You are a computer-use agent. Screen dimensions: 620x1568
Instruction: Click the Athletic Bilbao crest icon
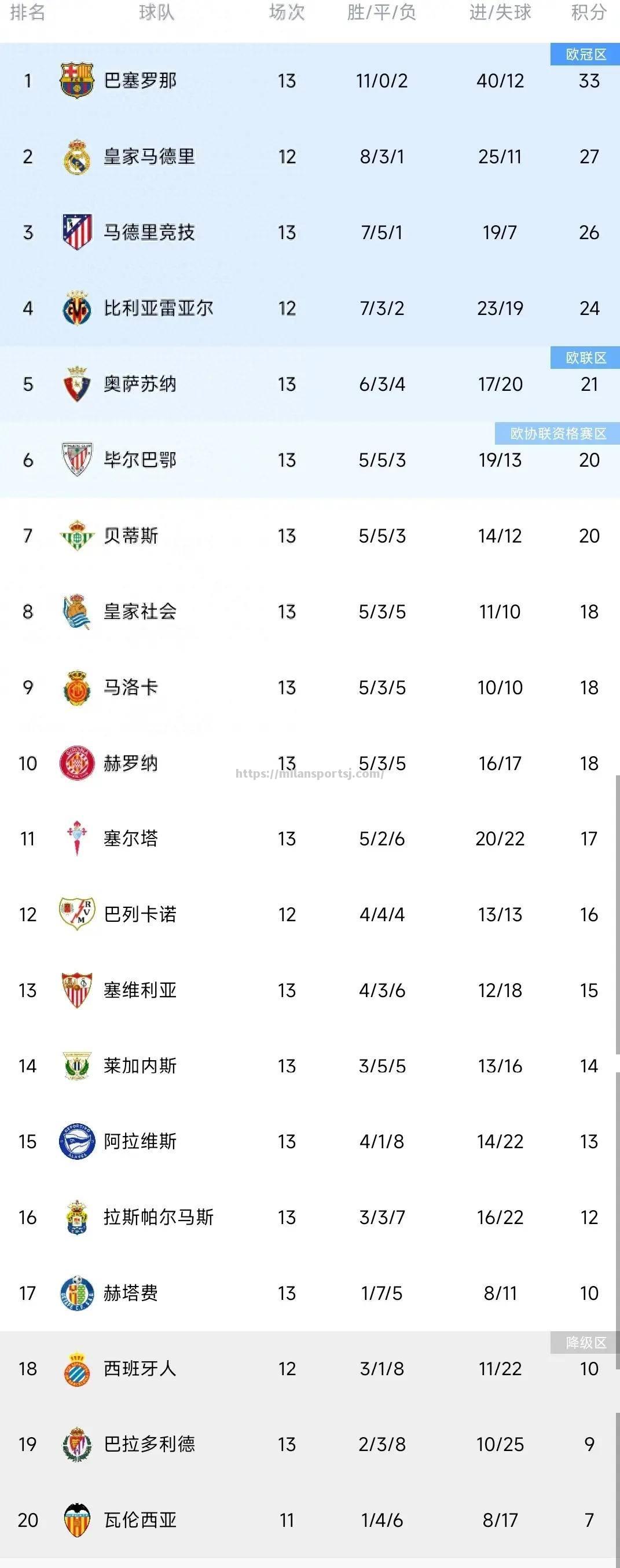tap(76, 460)
